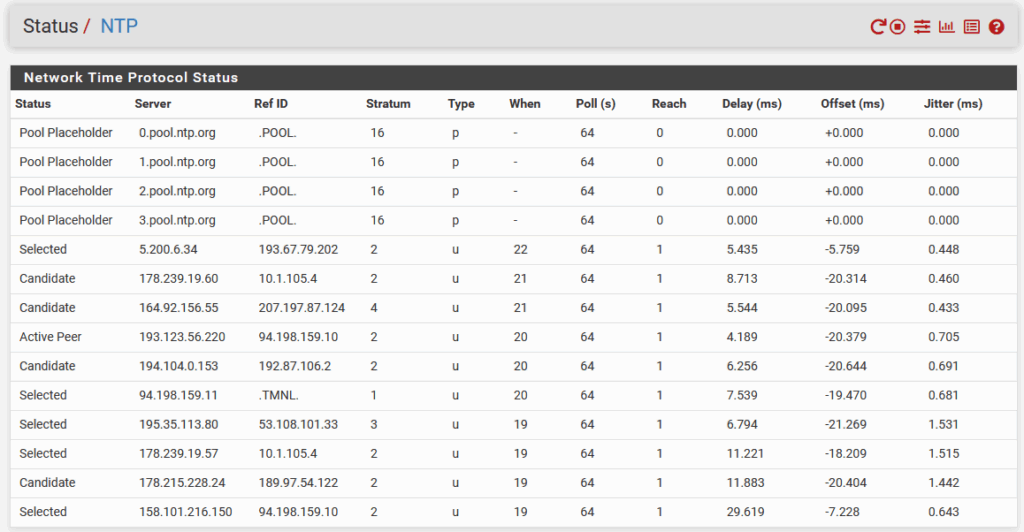Image resolution: width=1024 pixels, height=532 pixels.
Task: Restart the NTP service icon
Action: [x=878, y=27]
